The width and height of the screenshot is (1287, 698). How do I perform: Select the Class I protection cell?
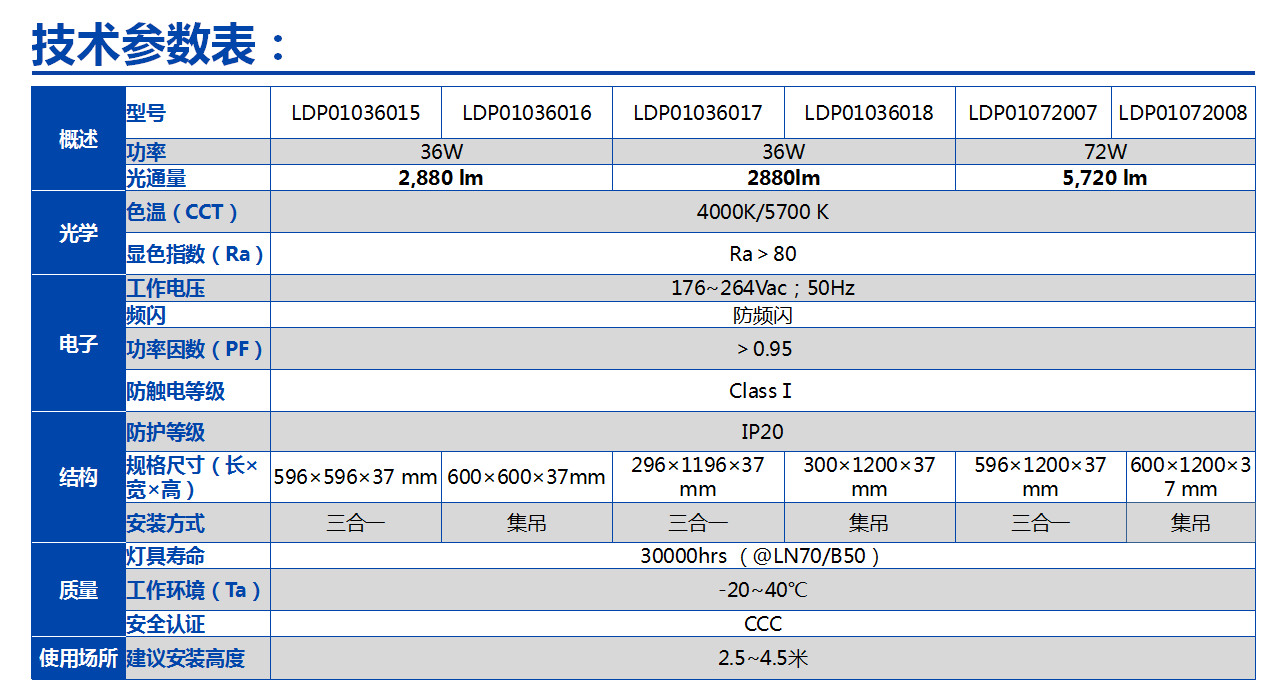[760, 391]
